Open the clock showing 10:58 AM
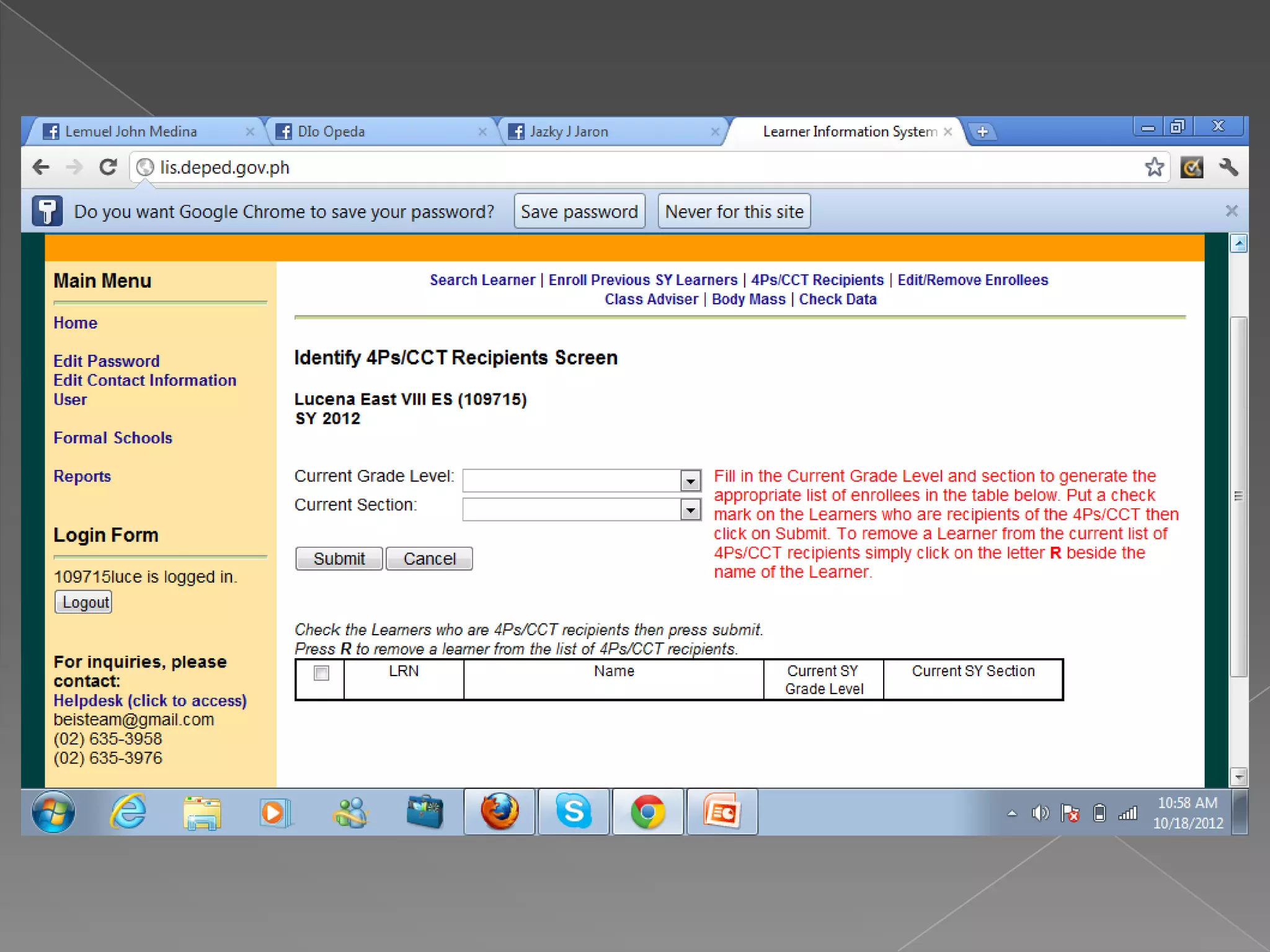The height and width of the screenshot is (952, 1270). coord(1188,813)
